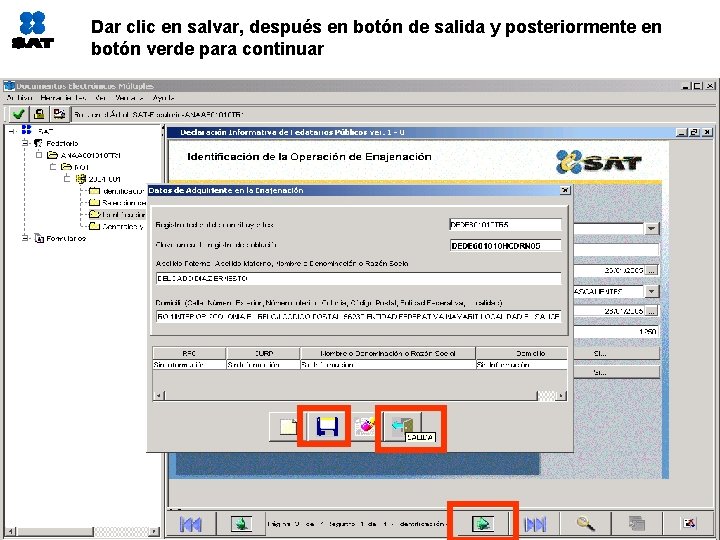
Task: Click the SAT root icon in the tree
Action: click(x=26, y=130)
